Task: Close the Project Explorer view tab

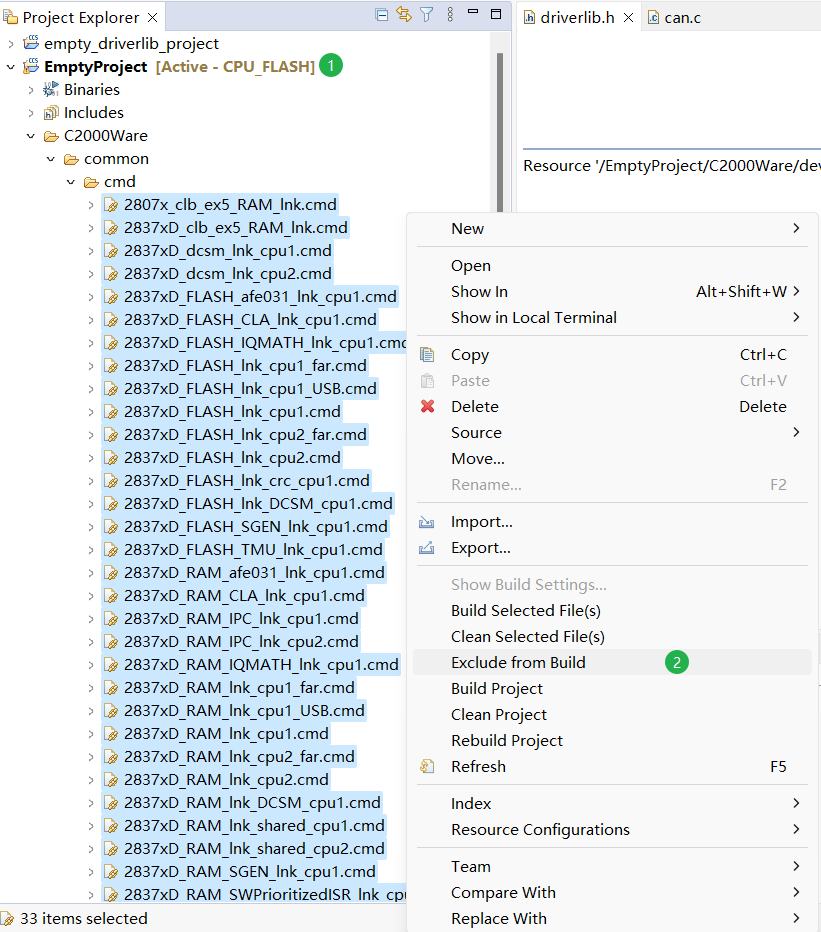Action: pos(152,18)
